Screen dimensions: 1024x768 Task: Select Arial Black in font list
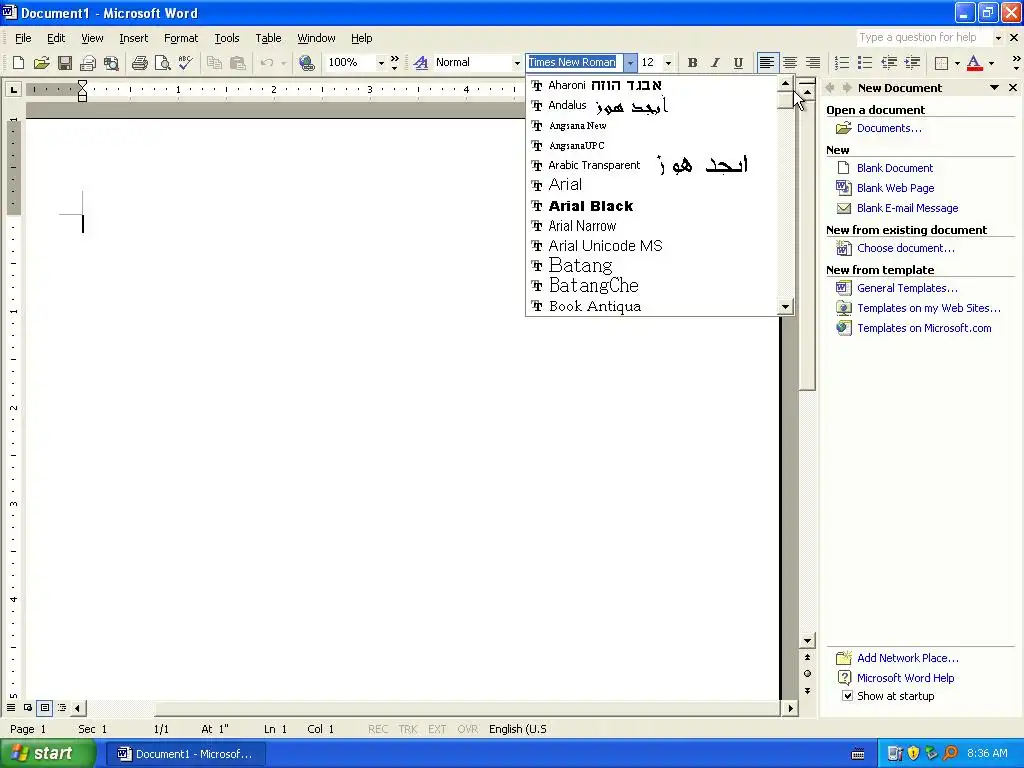pyautogui.click(x=653, y=206)
